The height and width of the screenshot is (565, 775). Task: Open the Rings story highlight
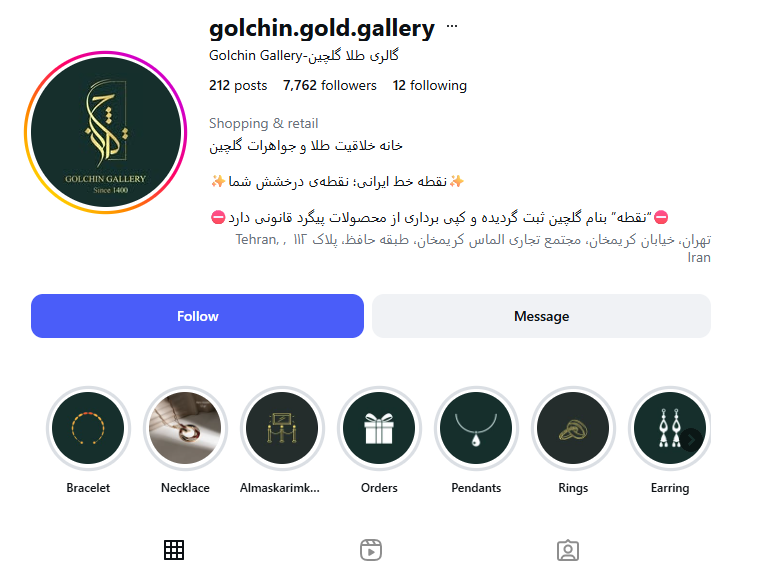pos(573,428)
